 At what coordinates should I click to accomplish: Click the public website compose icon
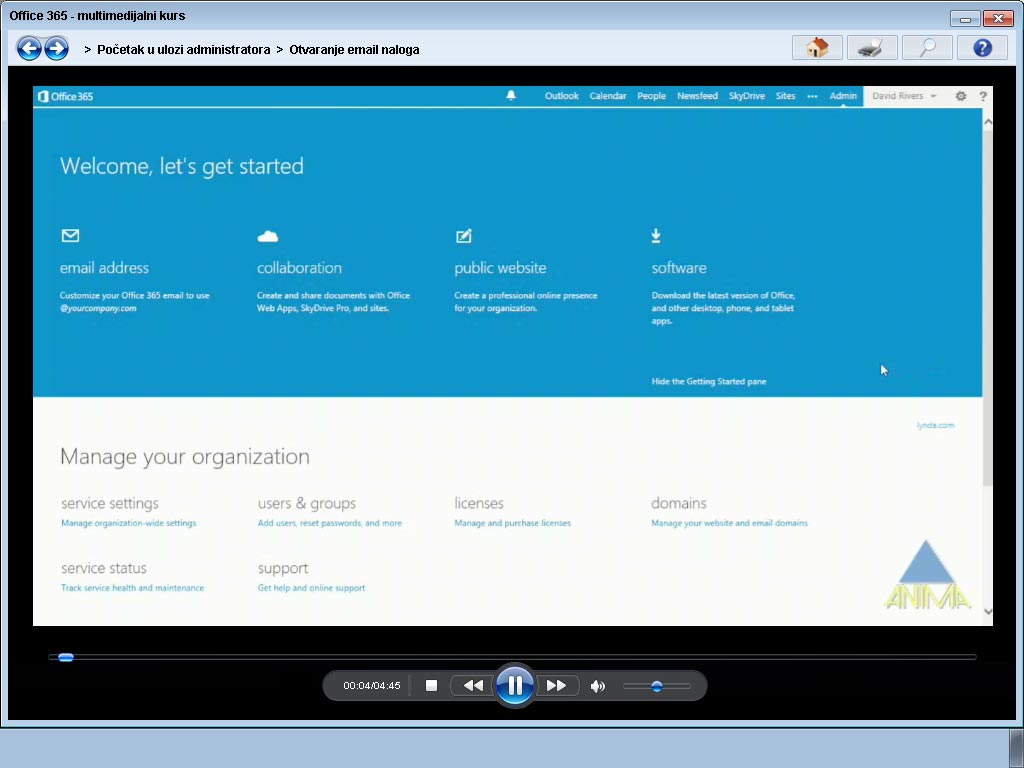click(x=463, y=236)
